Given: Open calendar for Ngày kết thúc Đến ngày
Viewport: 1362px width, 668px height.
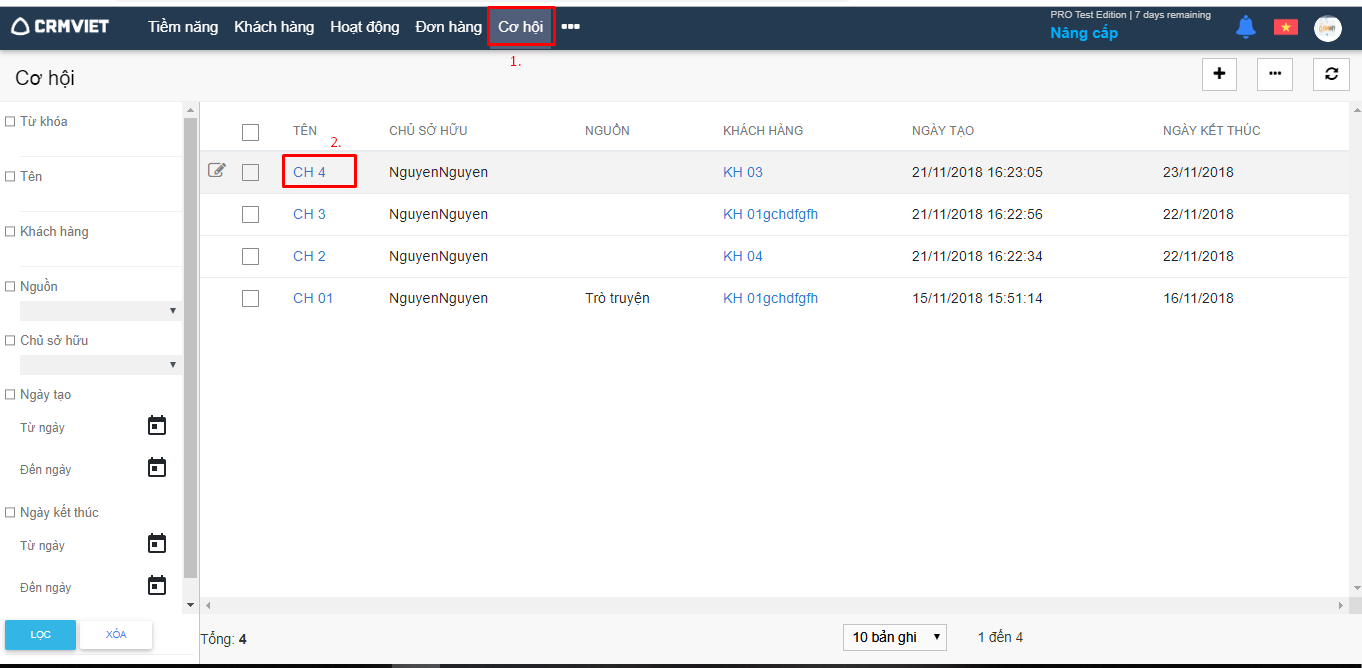Looking at the screenshot, I should point(157,586).
